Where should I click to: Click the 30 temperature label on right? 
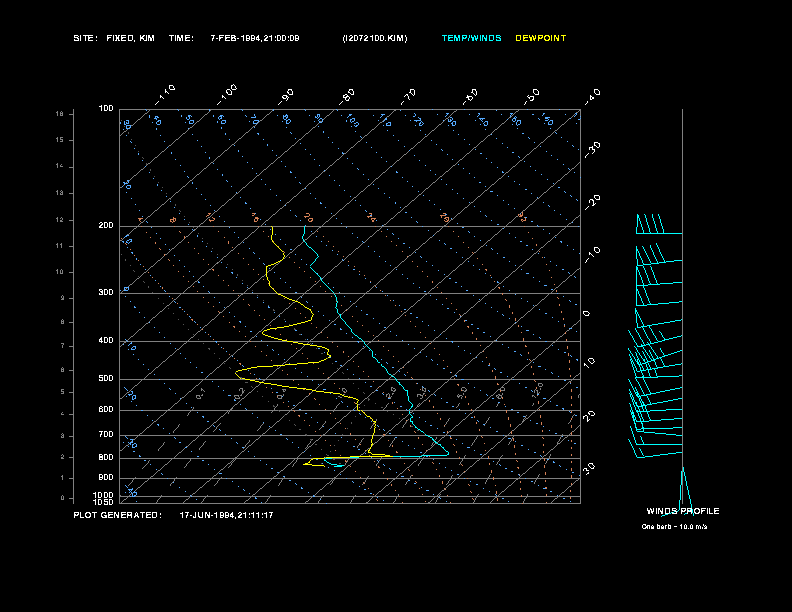click(590, 468)
